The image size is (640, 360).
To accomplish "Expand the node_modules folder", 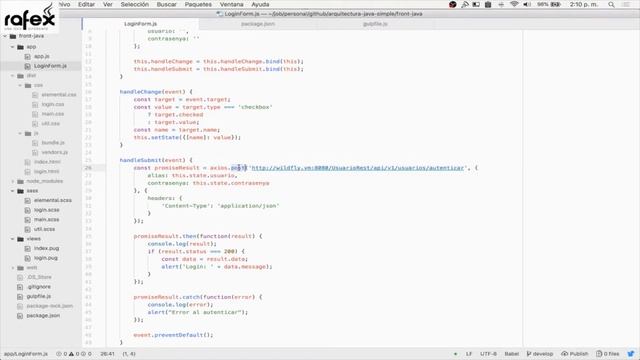I will pyautogui.click(x=13, y=181).
